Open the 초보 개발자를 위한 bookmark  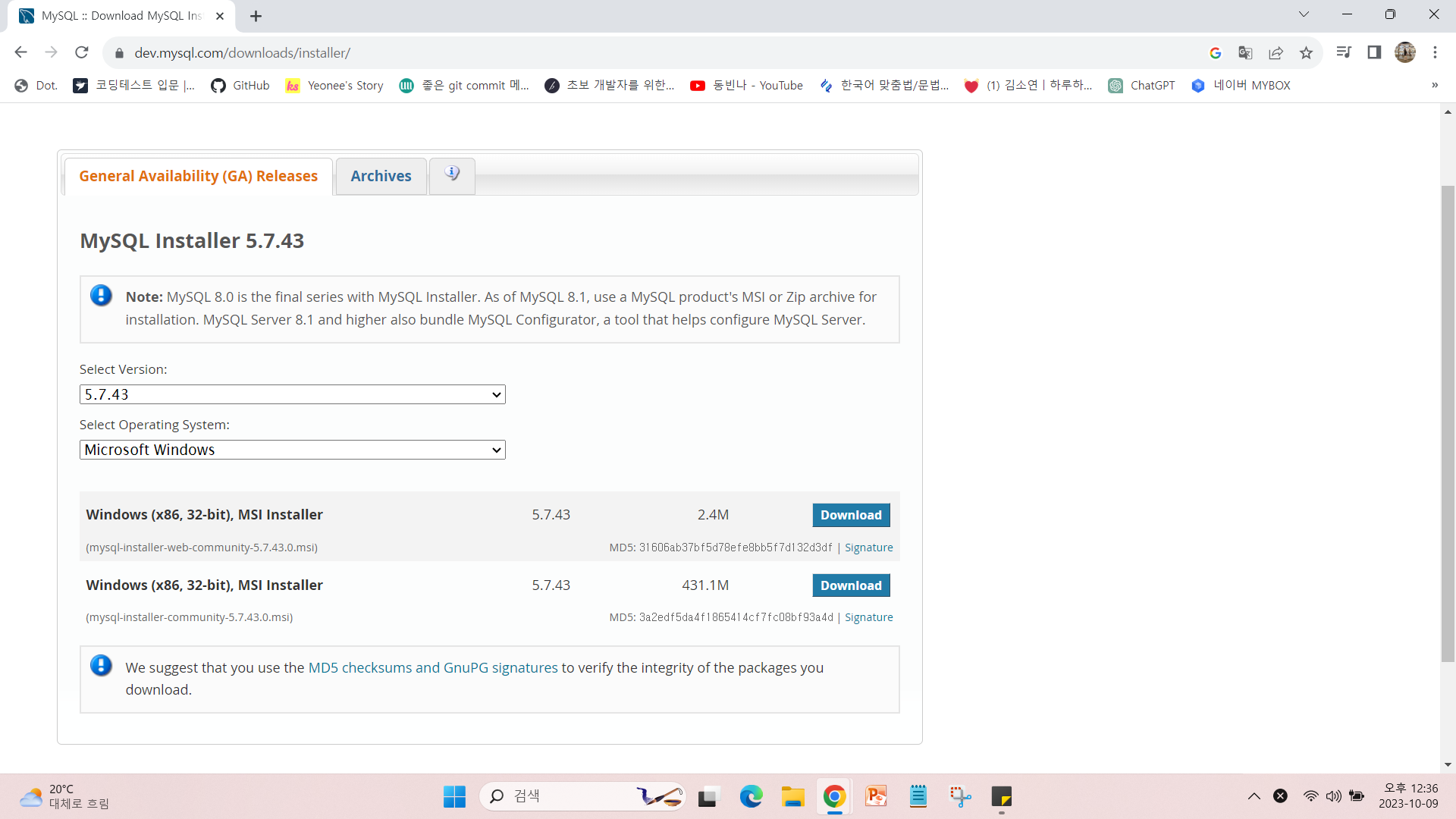point(610,86)
